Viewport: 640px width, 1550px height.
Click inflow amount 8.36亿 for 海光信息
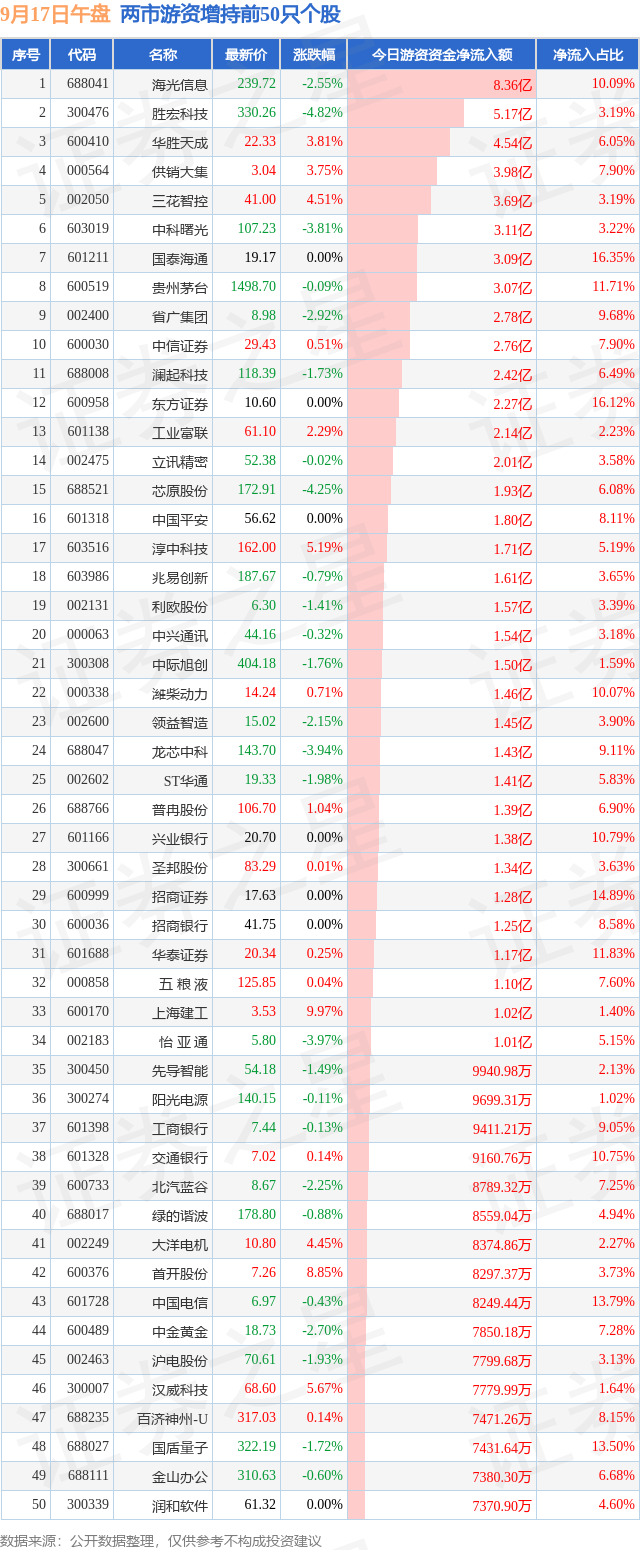click(x=513, y=86)
